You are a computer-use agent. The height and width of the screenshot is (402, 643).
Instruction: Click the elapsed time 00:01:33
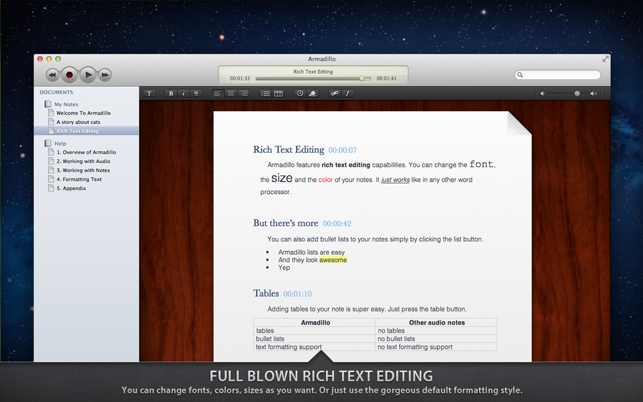point(240,78)
